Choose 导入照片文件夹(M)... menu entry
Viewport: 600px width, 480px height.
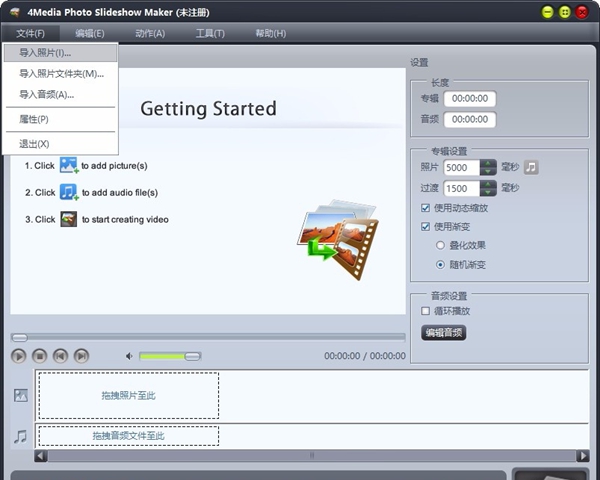pyautogui.click(x=60, y=73)
